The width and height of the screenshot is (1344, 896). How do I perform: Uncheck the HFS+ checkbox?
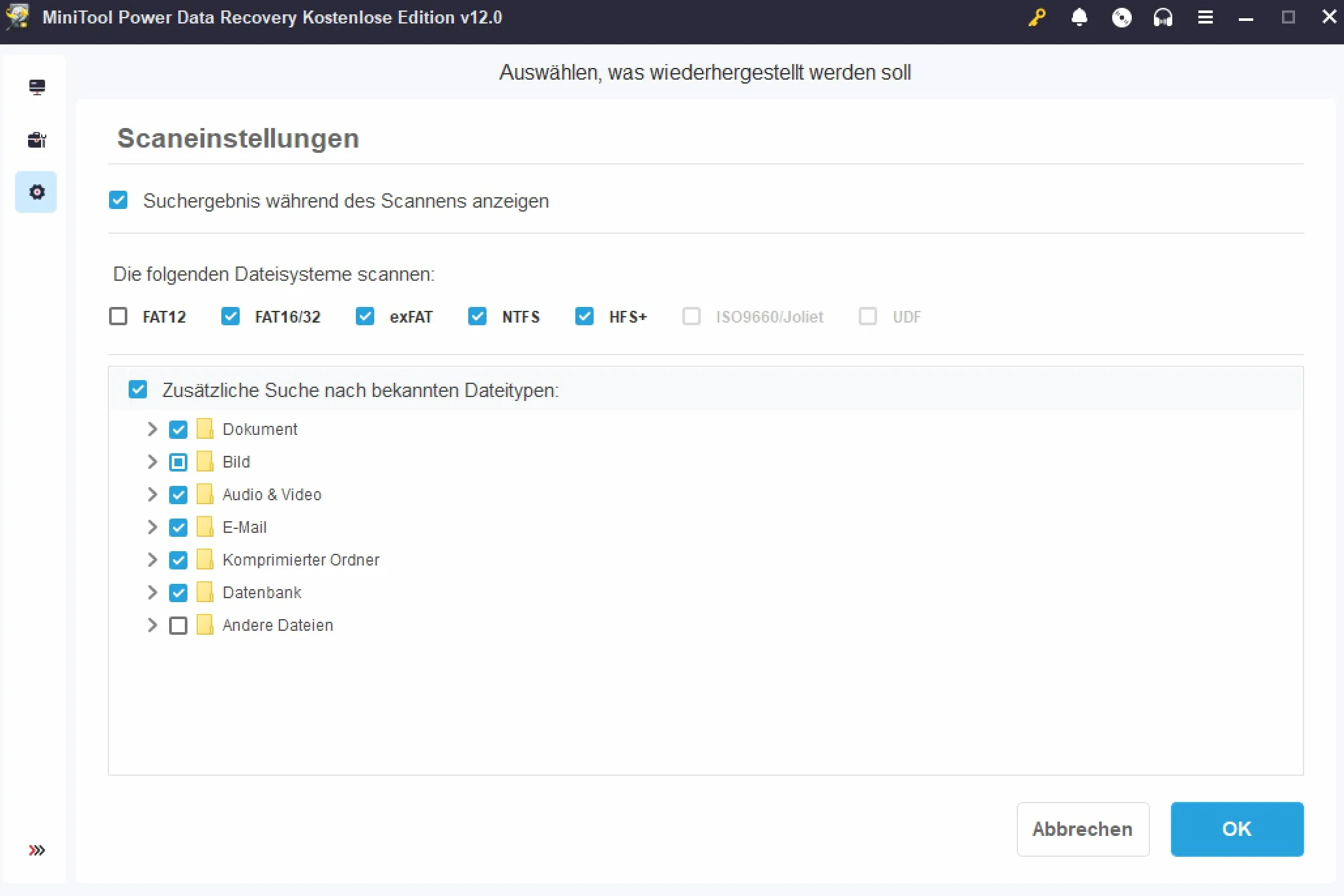[584, 316]
